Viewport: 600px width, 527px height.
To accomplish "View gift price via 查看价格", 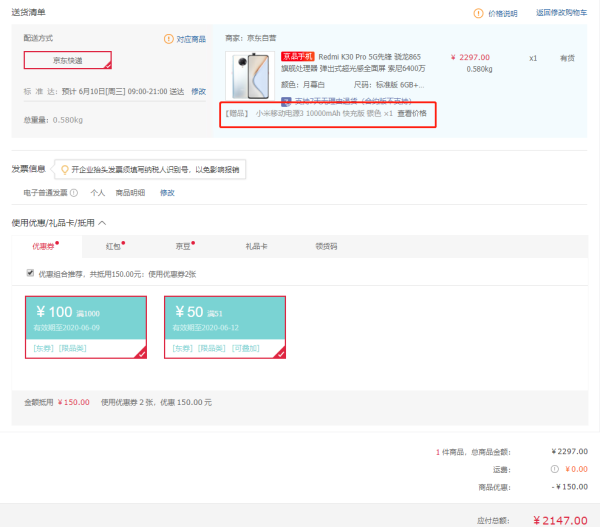I will pyautogui.click(x=412, y=113).
